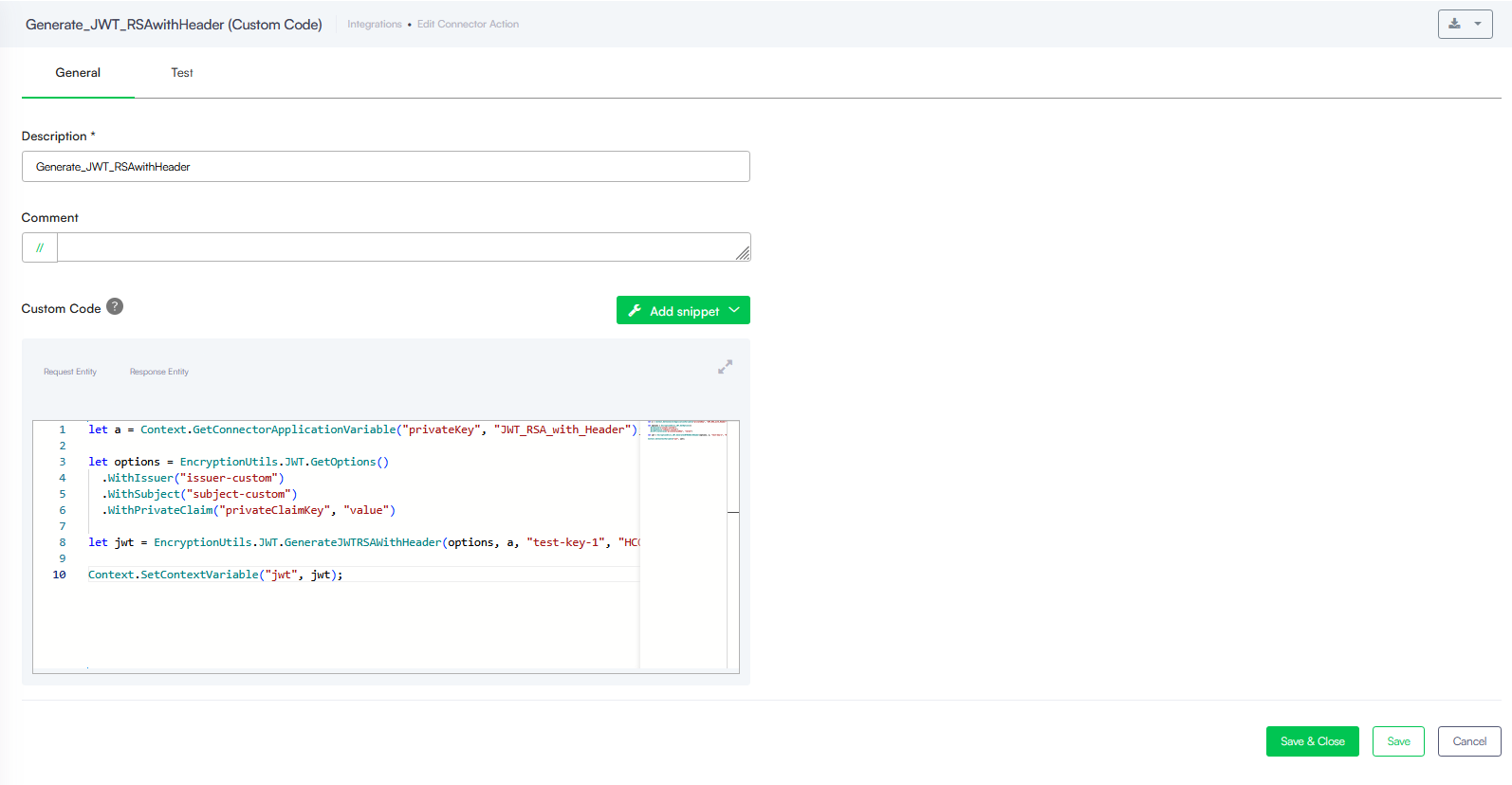This screenshot has width=1512, height=785.
Task: Switch to the Test tab
Action: point(182,73)
